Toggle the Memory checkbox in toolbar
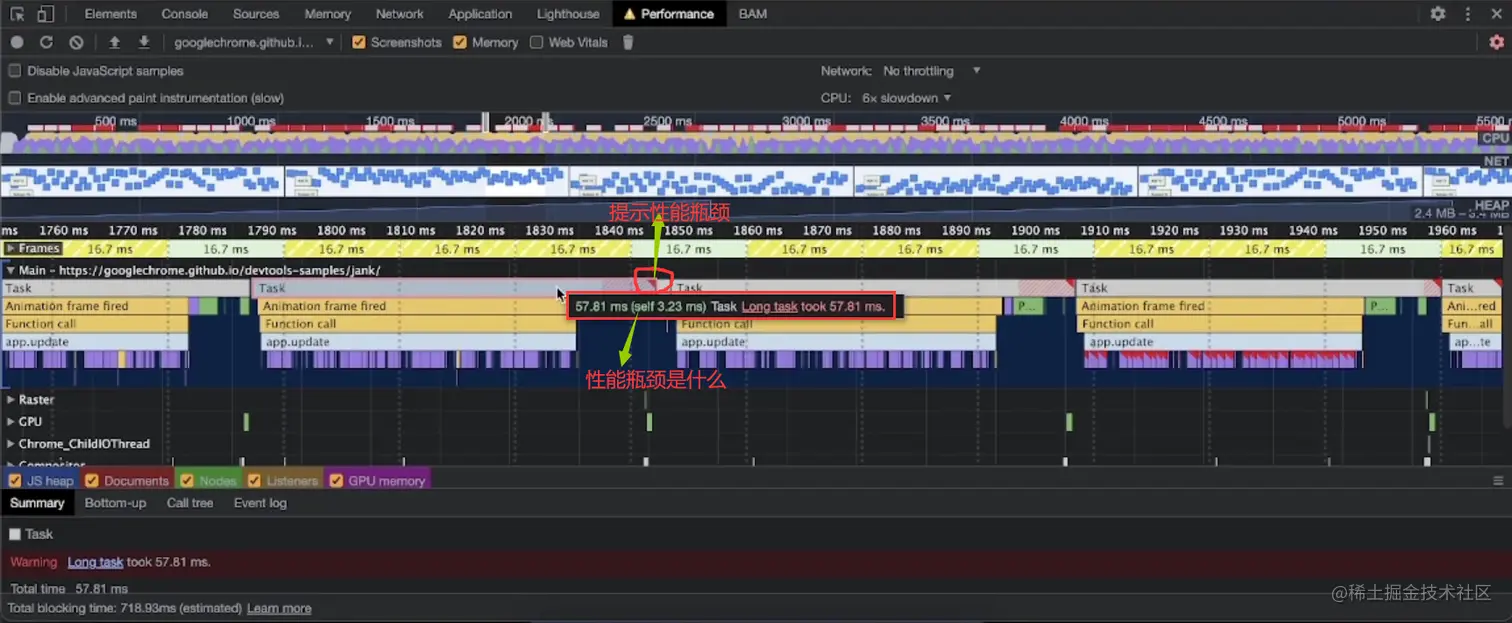 460,42
